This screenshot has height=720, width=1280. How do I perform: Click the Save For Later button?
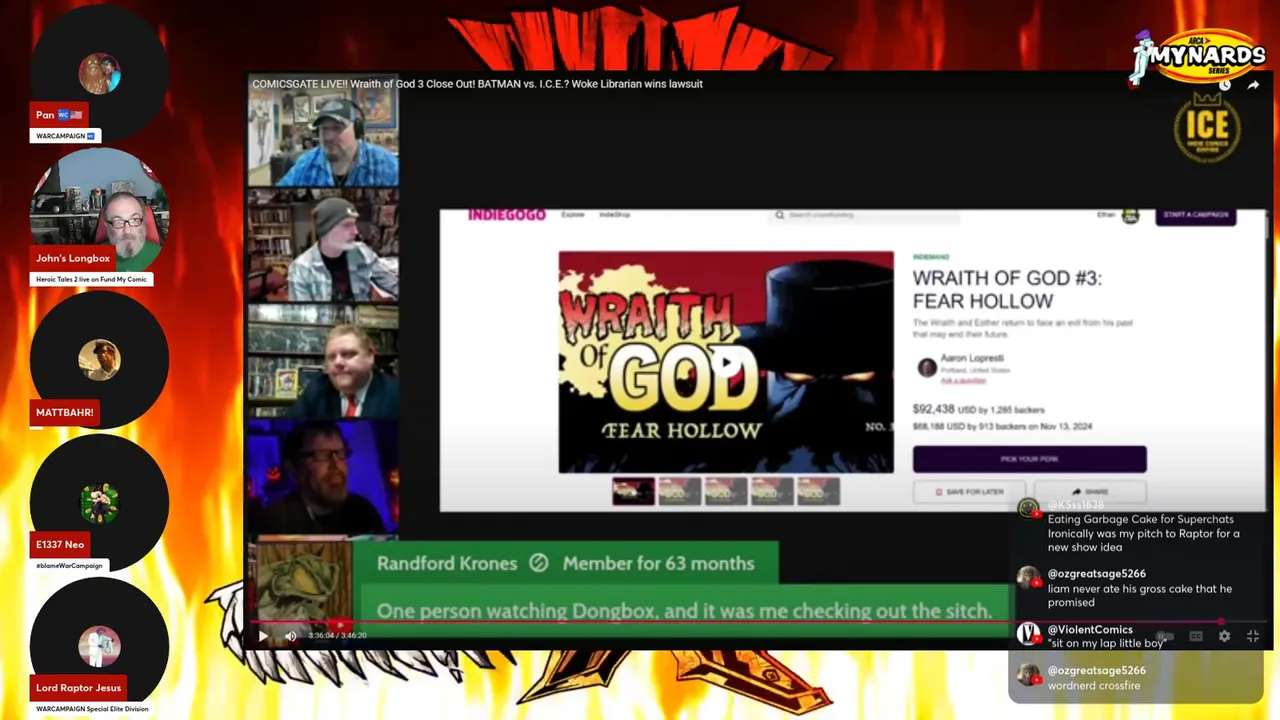[969, 492]
